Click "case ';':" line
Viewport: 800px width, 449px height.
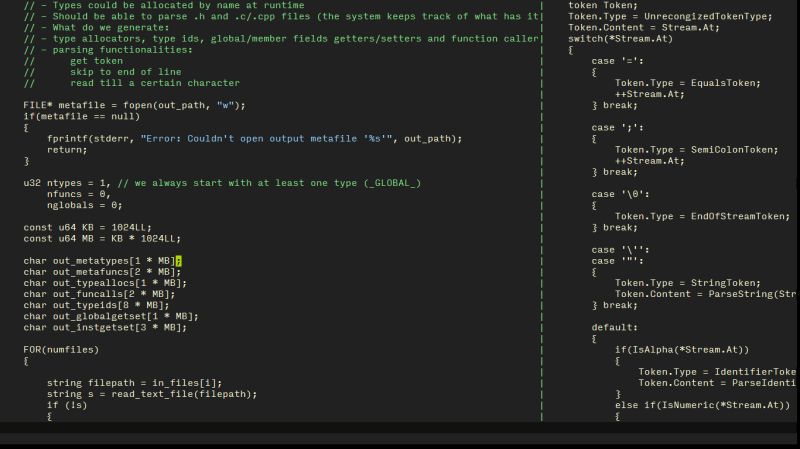pyautogui.click(x=617, y=128)
